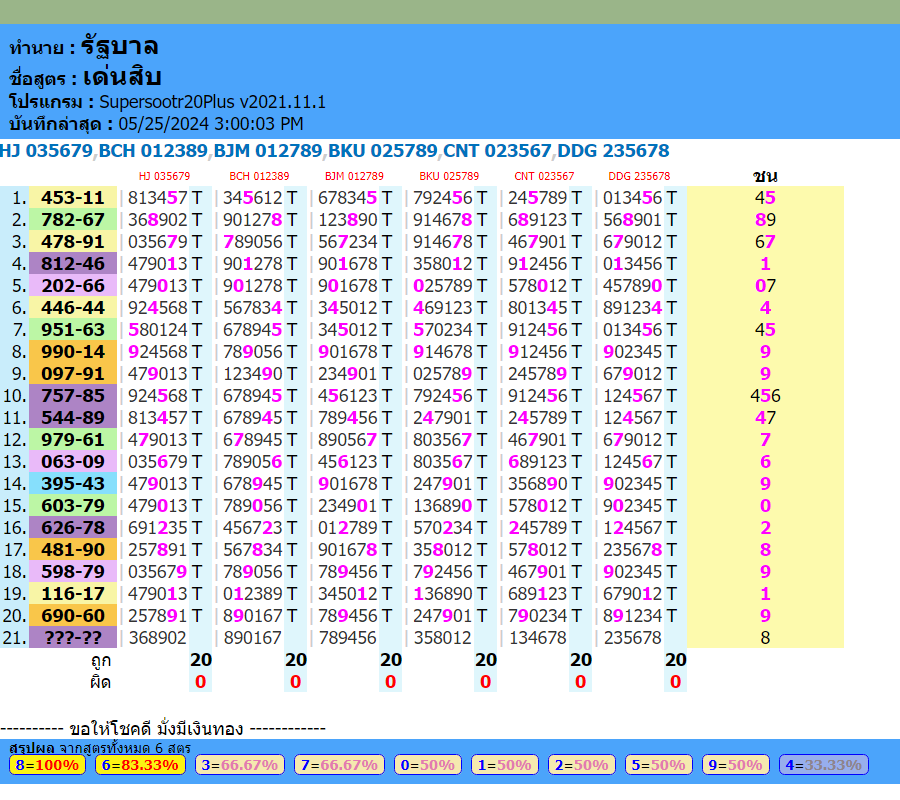900x800 pixels.
Task: Select result cell 626-78 in row 16
Action: tap(73, 527)
